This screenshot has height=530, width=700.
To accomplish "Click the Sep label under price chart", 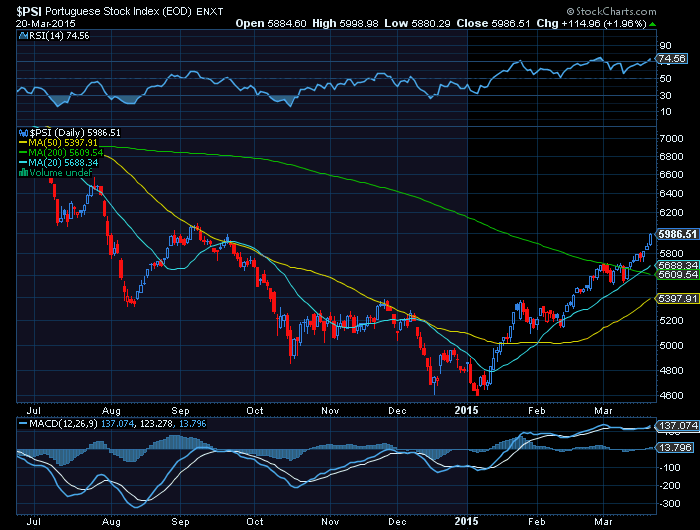I will [180, 411].
